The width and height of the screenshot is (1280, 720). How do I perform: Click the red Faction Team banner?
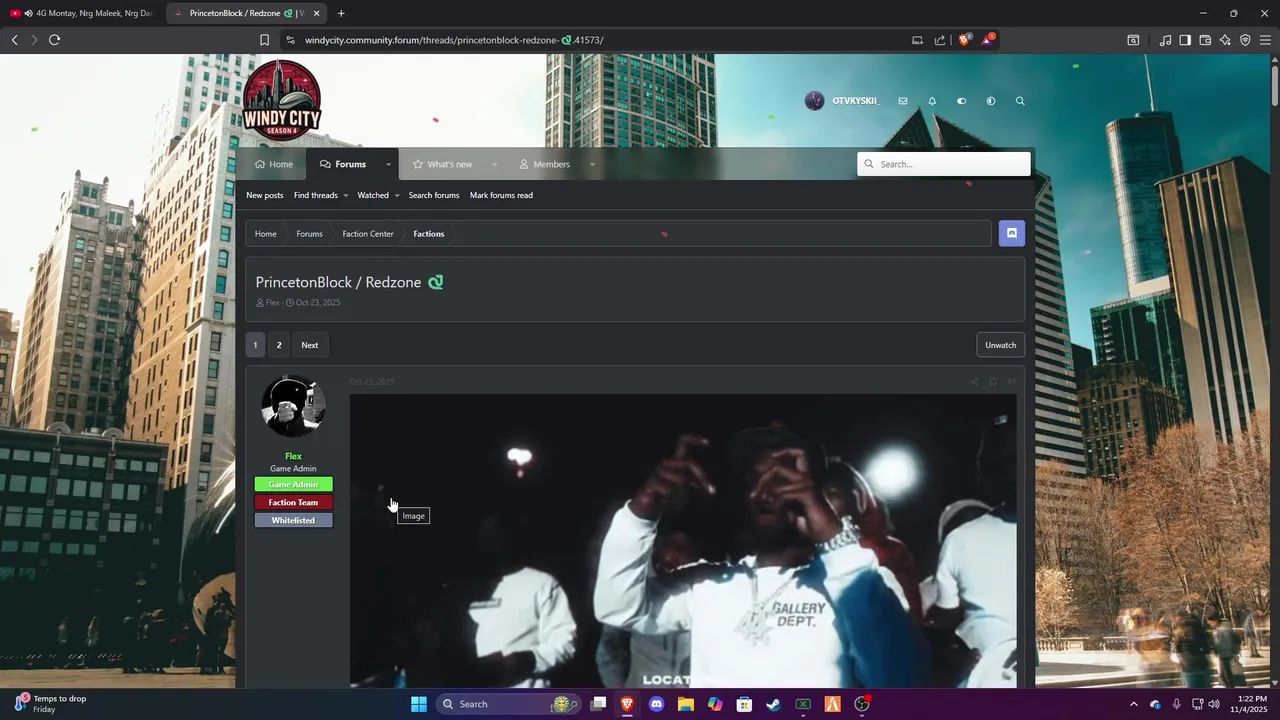point(293,503)
